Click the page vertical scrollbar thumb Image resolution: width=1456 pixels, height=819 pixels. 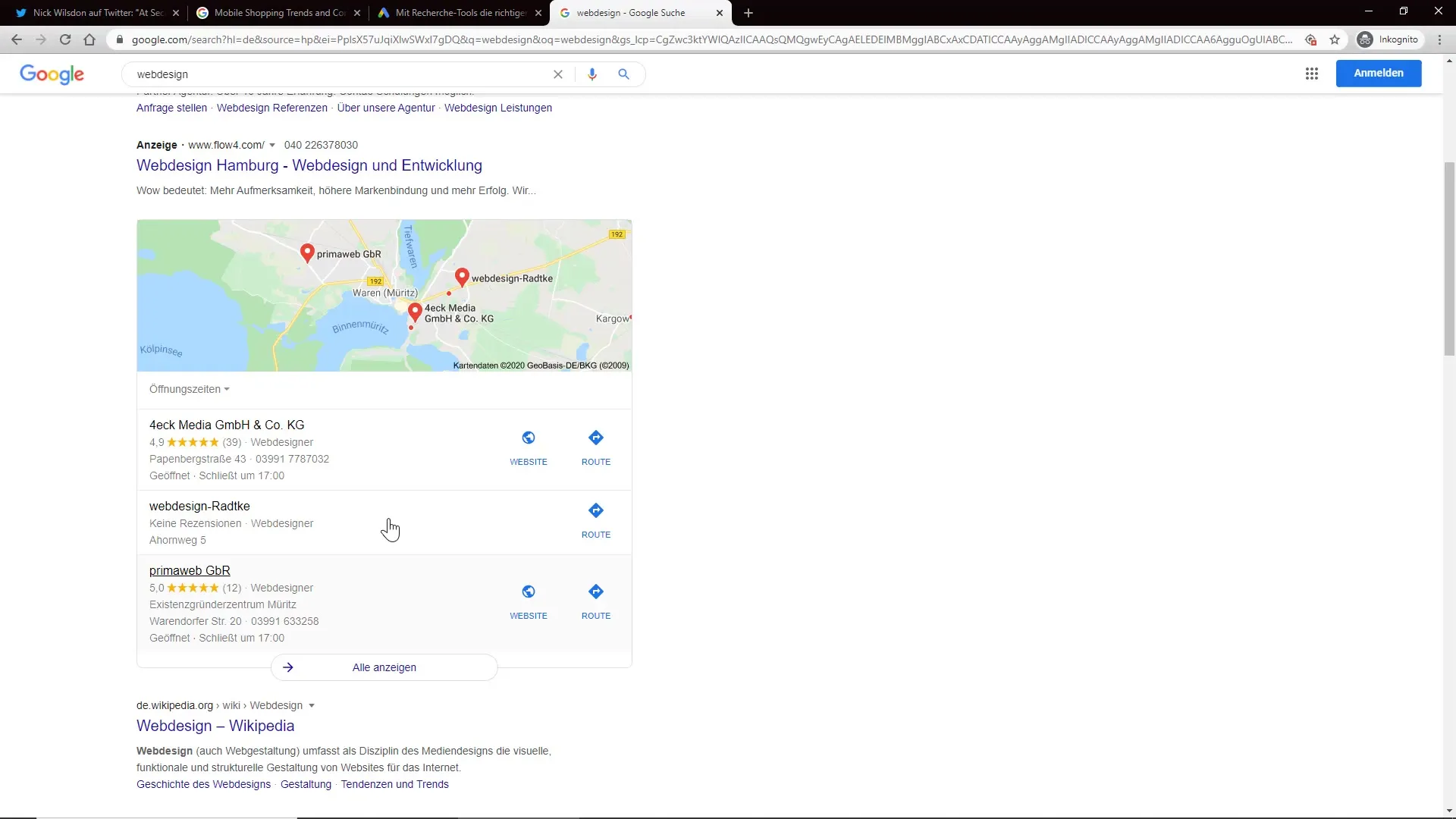(1449, 258)
